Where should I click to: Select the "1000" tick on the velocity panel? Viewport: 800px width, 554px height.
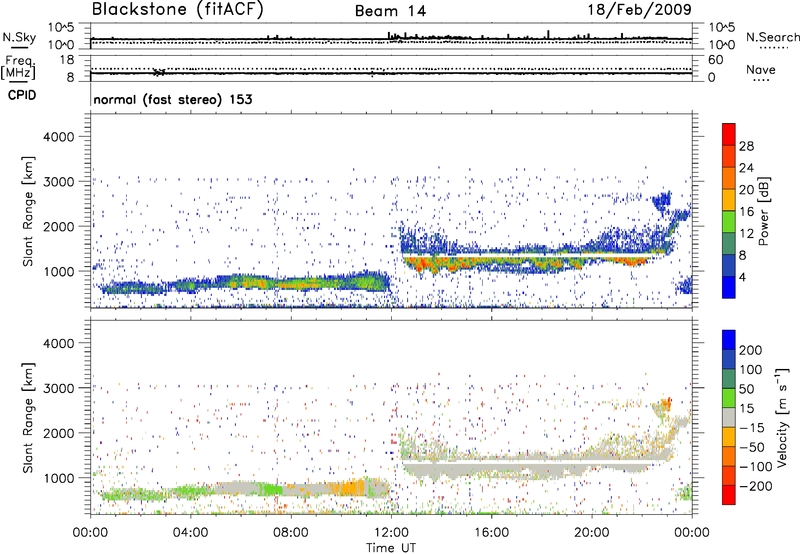pyautogui.click(x=58, y=478)
